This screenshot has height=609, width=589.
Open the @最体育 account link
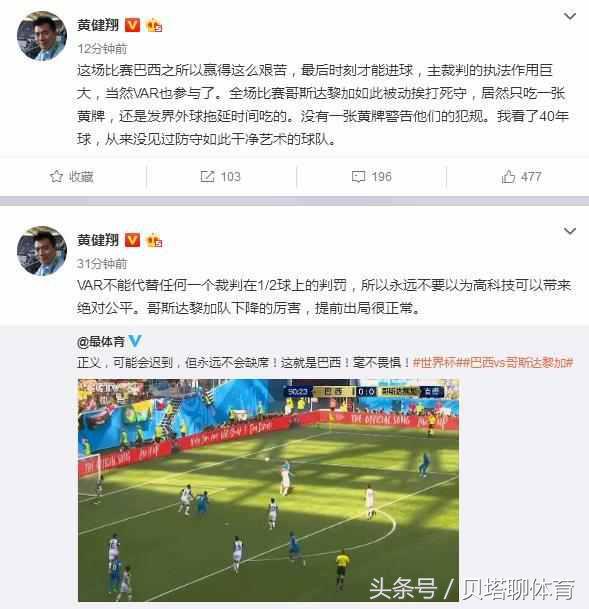(101, 342)
